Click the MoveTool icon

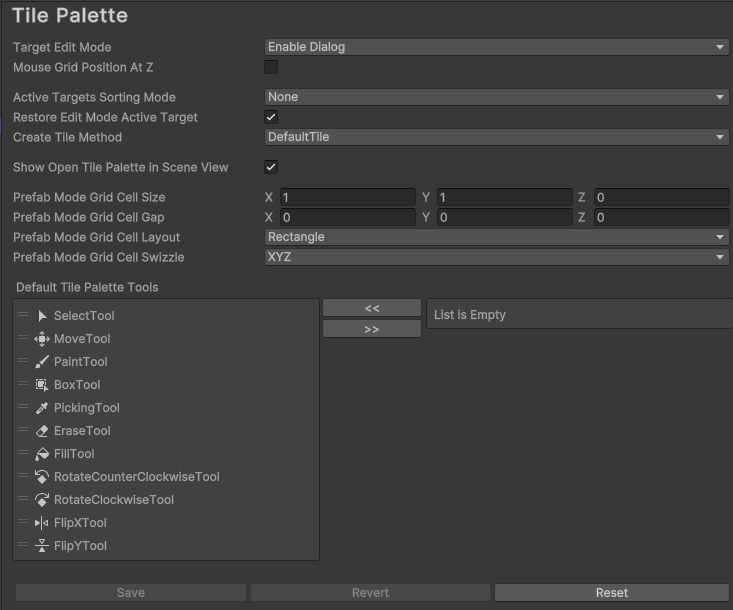click(x=42, y=339)
